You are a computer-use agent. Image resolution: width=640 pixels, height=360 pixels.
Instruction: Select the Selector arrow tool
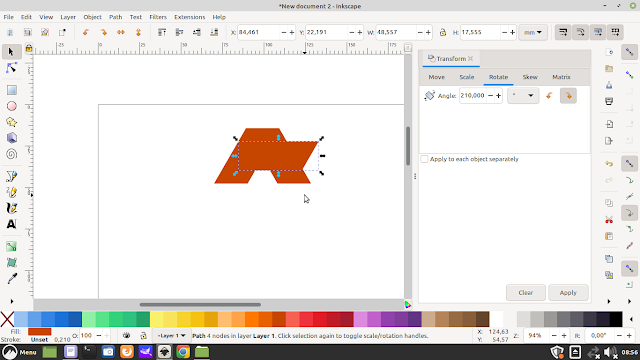pyautogui.click(x=11, y=52)
